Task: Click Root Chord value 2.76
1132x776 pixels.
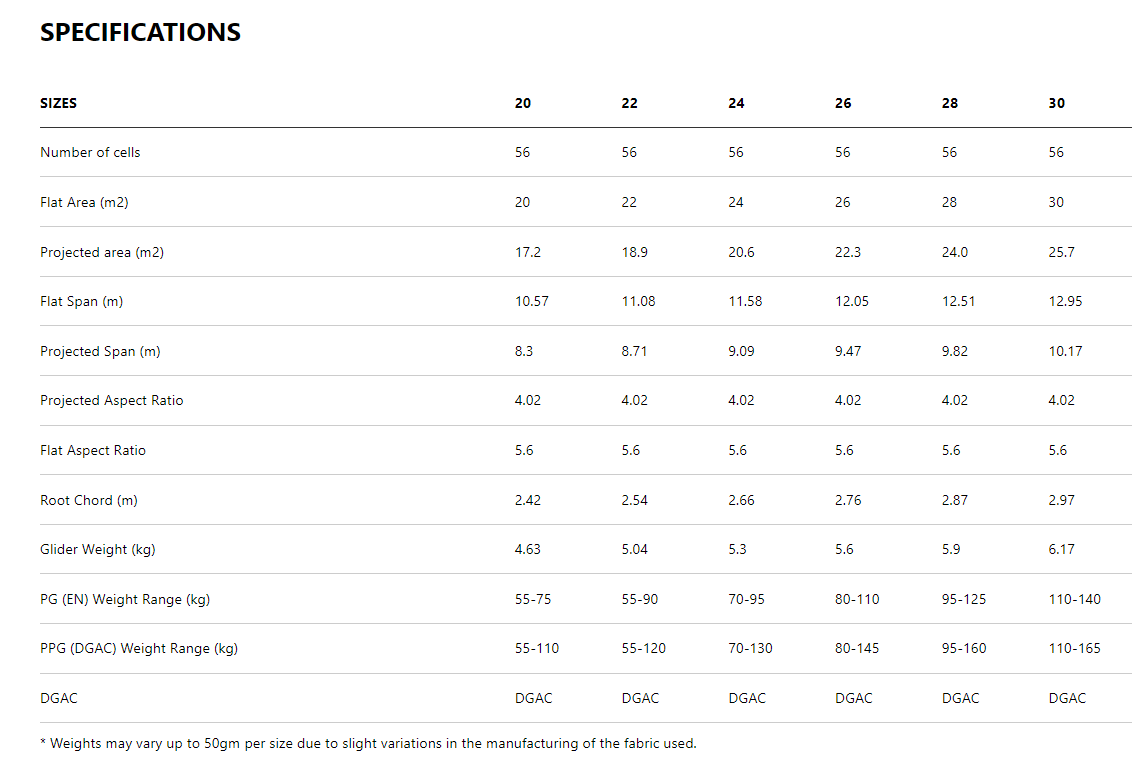Action: pos(848,499)
